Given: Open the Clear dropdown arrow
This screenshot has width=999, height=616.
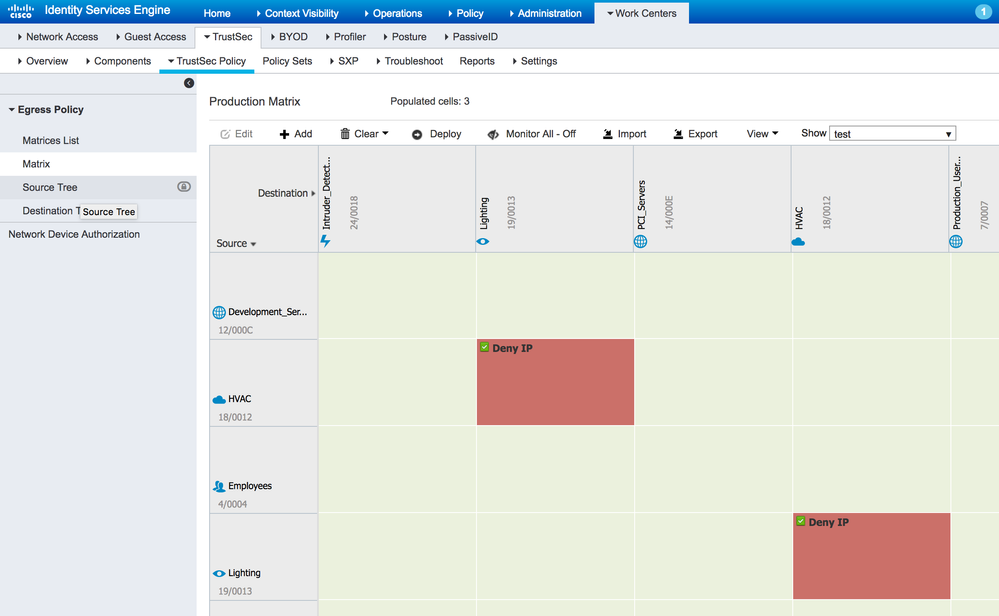Looking at the screenshot, I should (x=385, y=133).
